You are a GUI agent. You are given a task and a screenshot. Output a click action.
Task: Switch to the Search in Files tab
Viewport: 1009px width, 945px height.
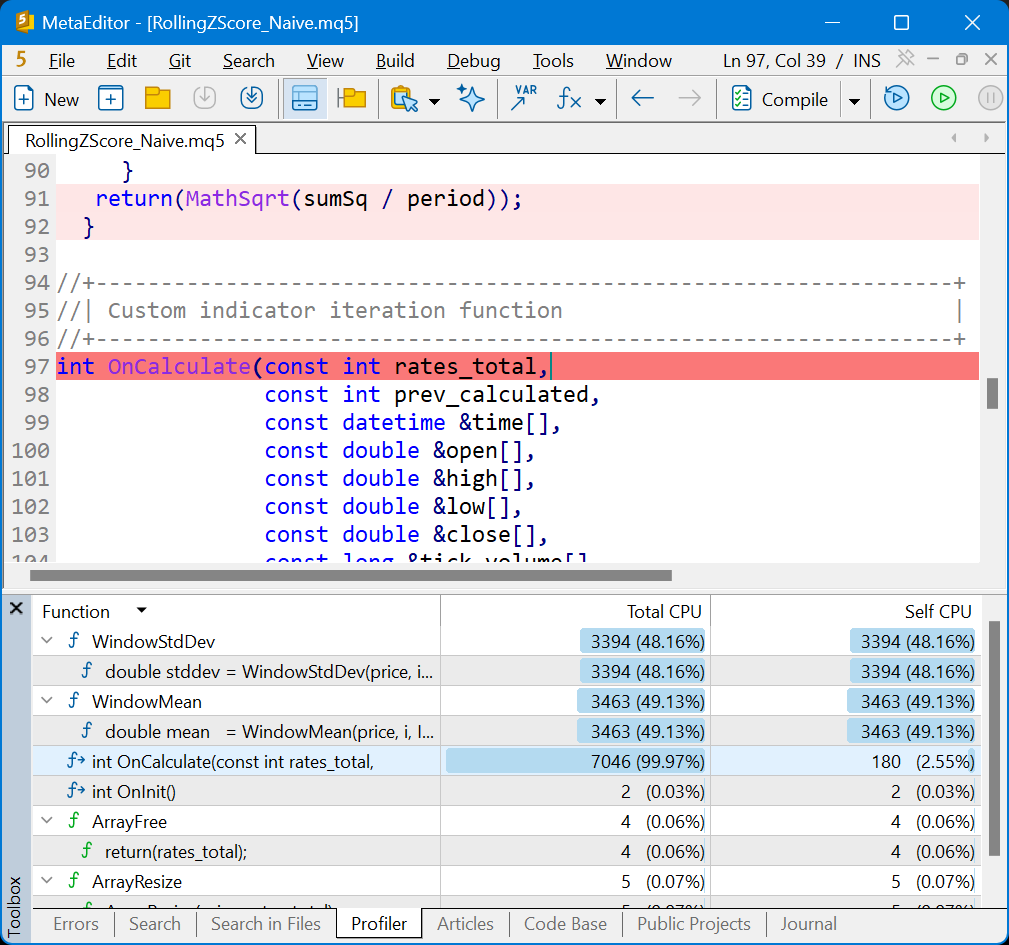pos(266,924)
